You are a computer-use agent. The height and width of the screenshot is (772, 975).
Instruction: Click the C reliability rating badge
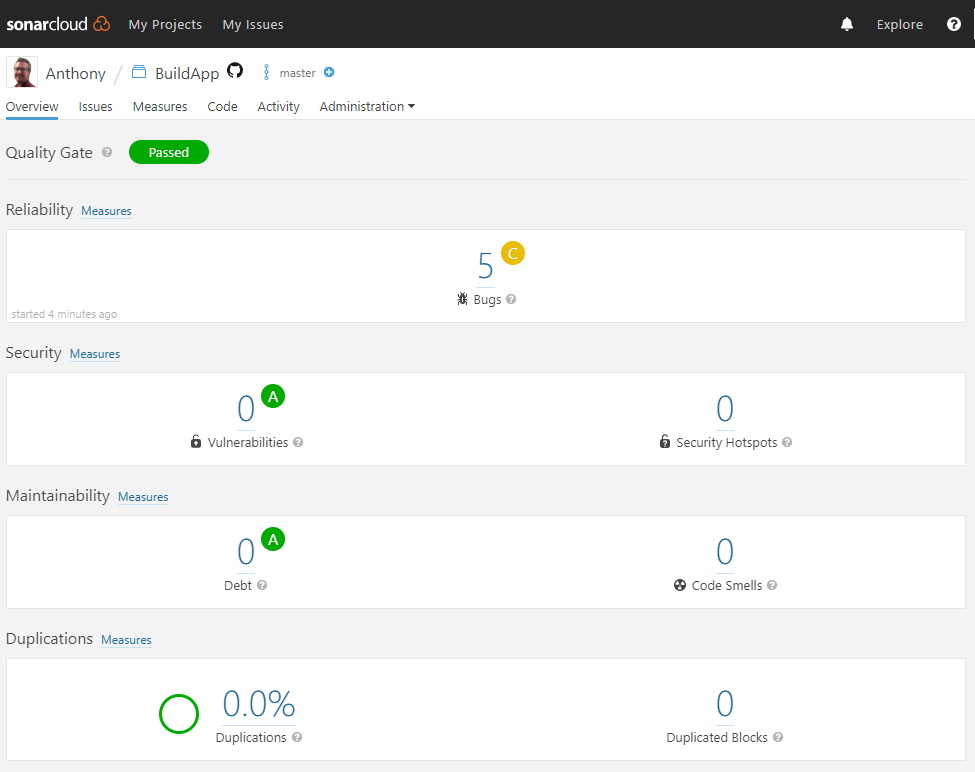pyautogui.click(x=513, y=253)
